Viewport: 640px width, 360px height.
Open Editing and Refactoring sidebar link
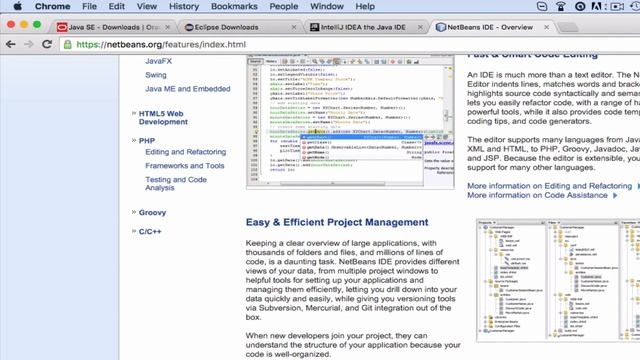[186, 152]
